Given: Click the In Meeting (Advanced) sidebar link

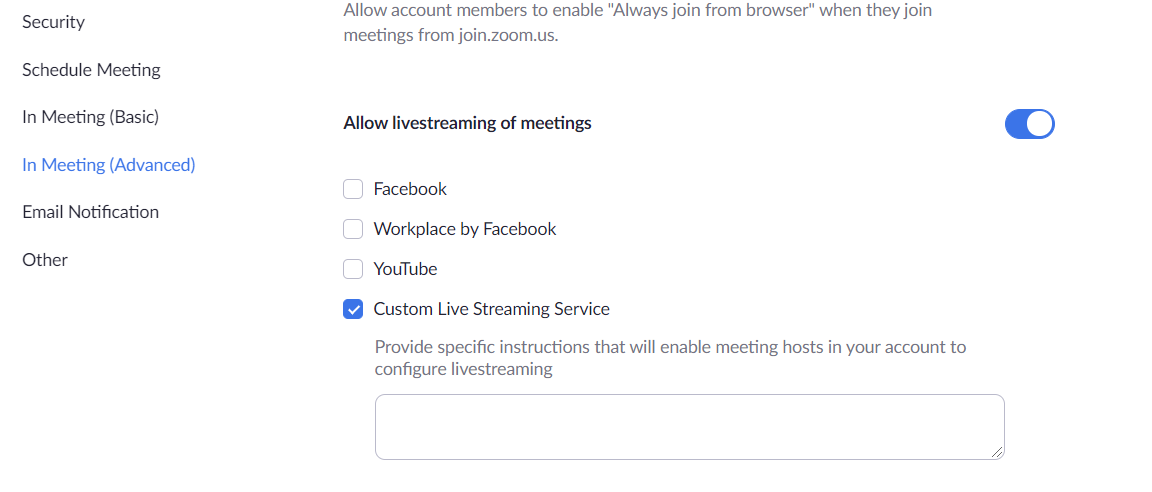Looking at the screenshot, I should [109, 164].
